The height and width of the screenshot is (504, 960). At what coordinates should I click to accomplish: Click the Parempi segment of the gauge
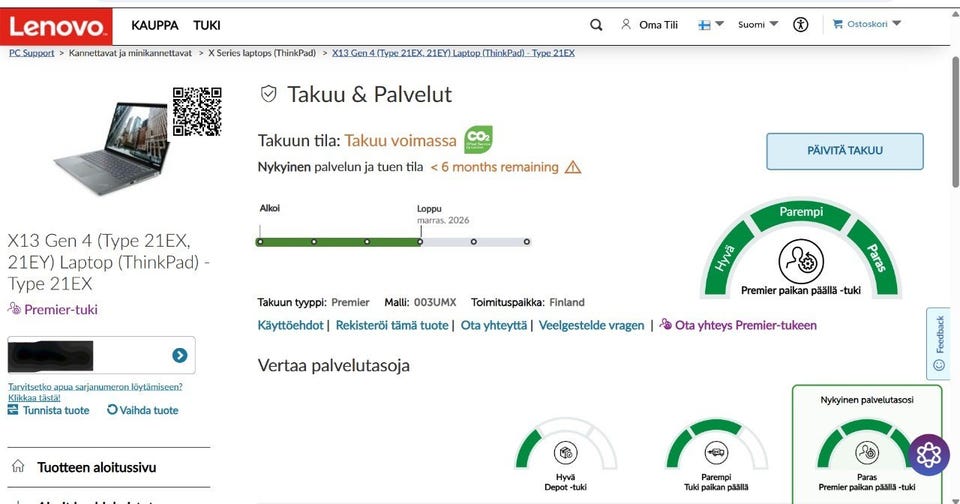tap(801, 214)
